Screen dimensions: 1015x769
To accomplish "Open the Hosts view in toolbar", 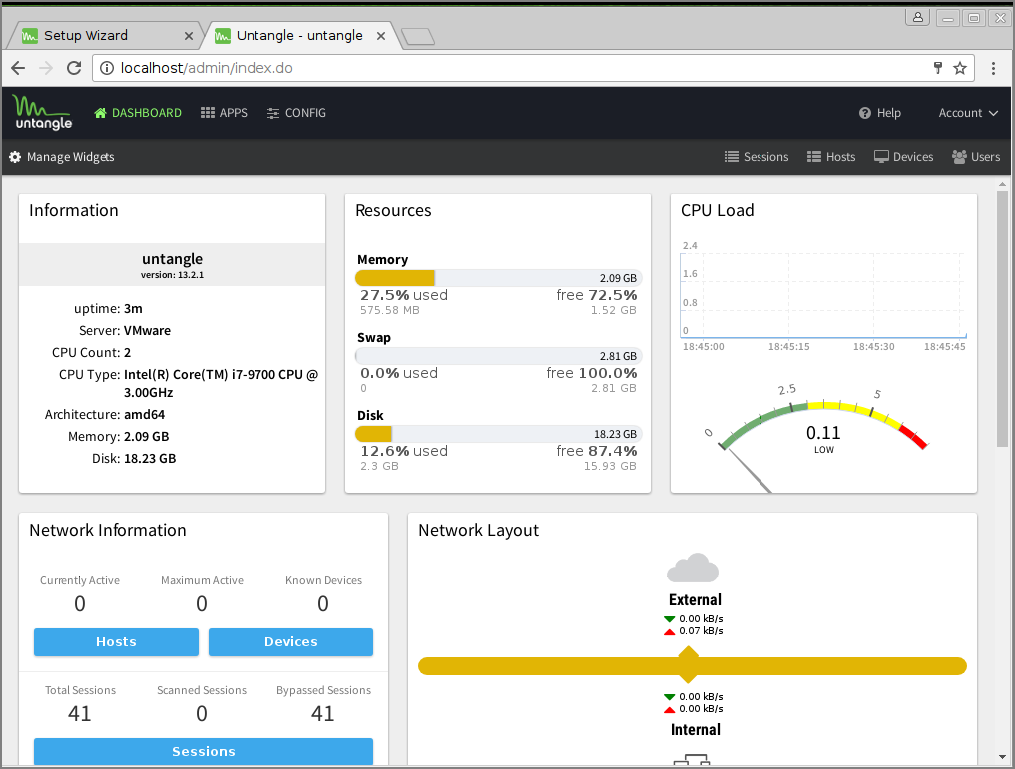I will tap(831, 157).
